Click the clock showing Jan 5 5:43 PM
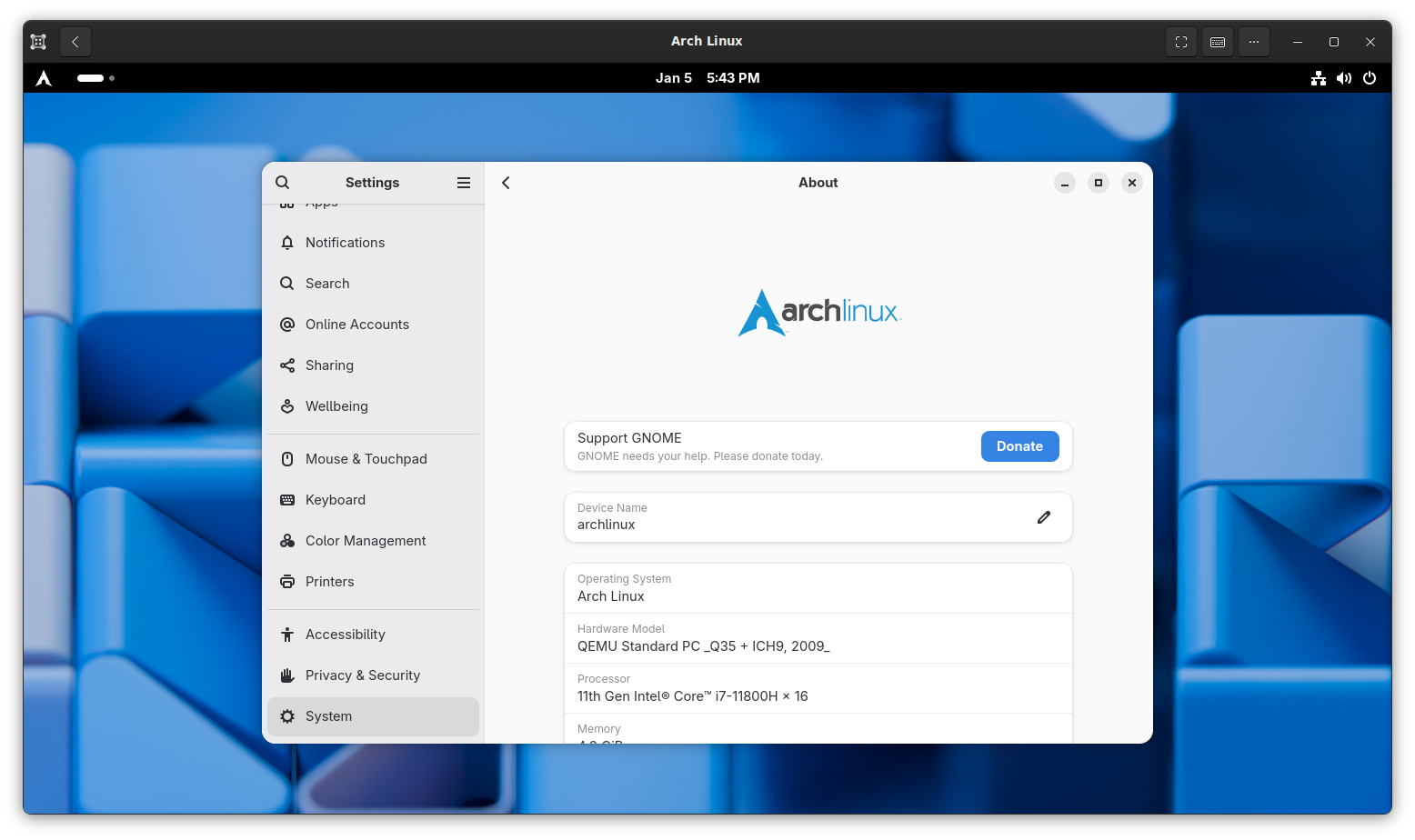Image resolution: width=1415 pixels, height=840 pixels. 707,78
